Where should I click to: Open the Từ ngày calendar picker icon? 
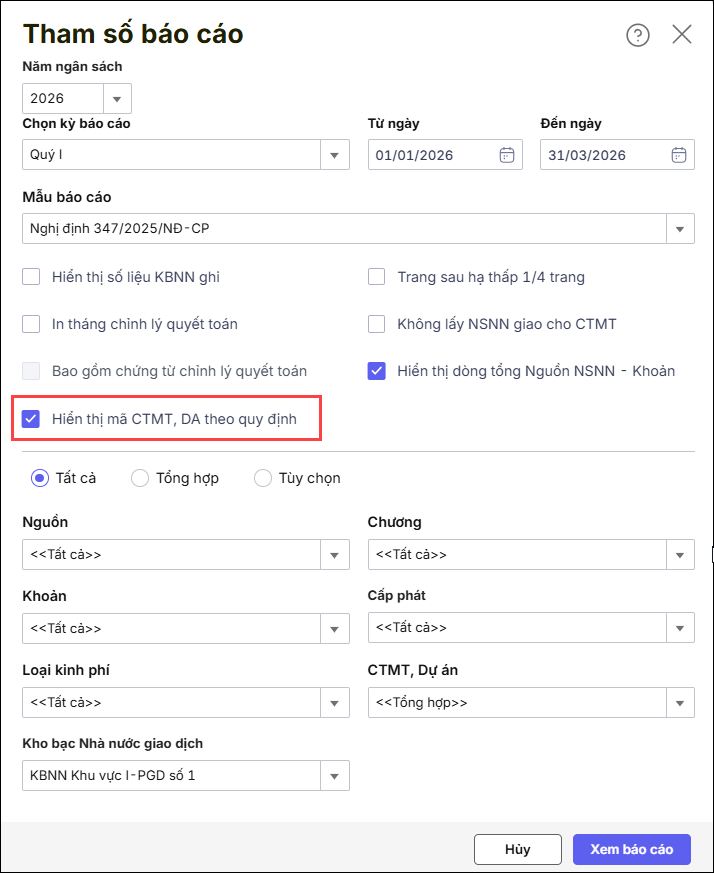(x=507, y=155)
